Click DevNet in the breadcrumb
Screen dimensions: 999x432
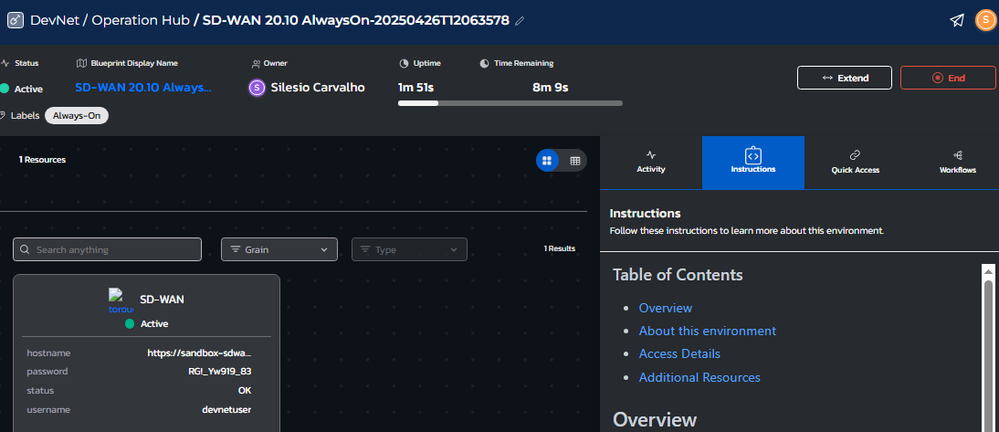pos(55,20)
